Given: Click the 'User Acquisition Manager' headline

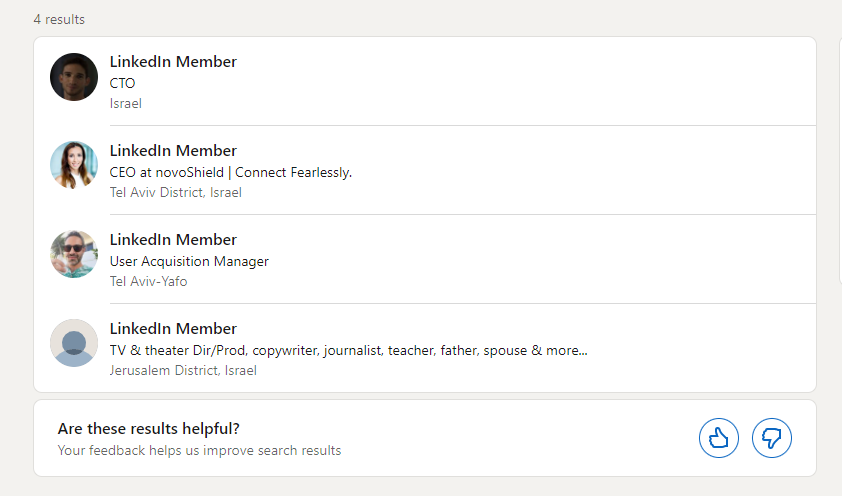Looking at the screenshot, I should (189, 261).
